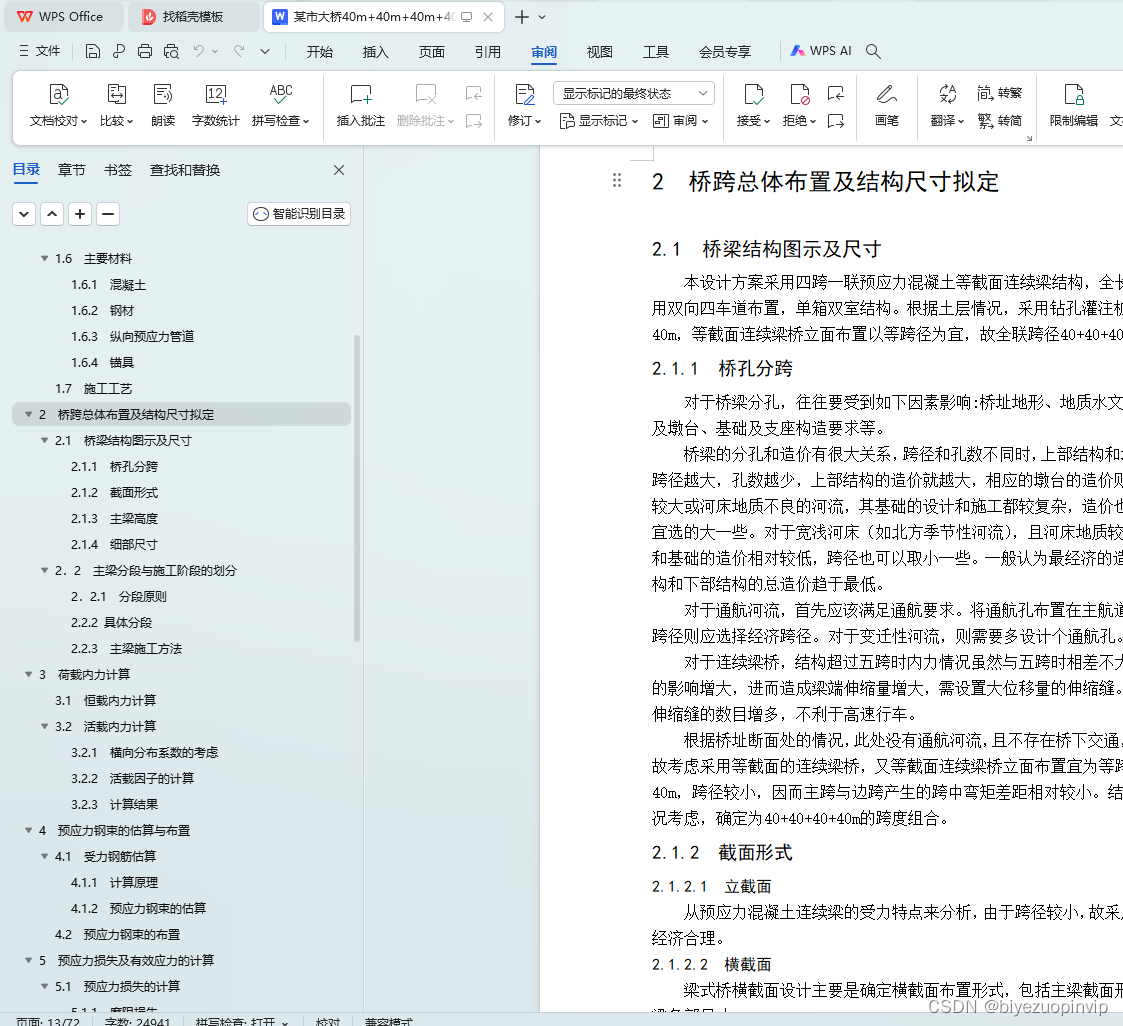Screen dimensions: 1123x1026
Task: Click the Undo arrow icon
Action: (198, 51)
